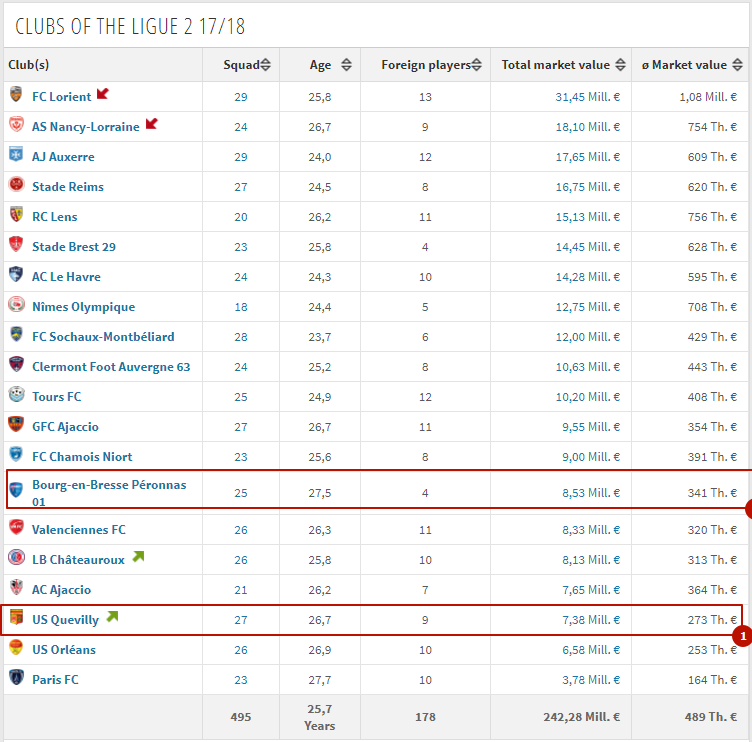Open the Nîmes Olympique club page
This screenshot has height=742, width=752.
[83, 307]
